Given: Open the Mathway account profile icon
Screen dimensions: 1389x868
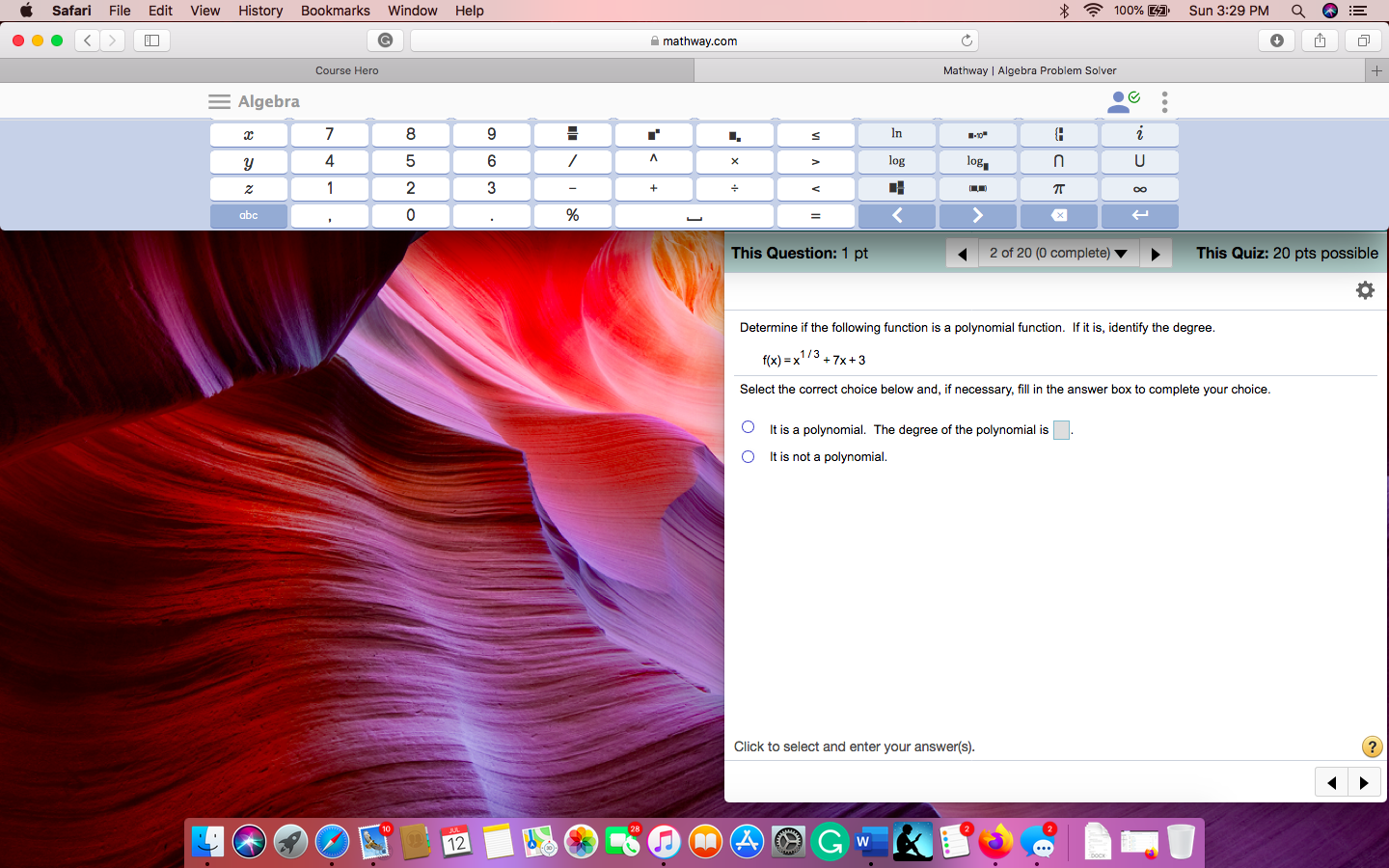Looking at the screenshot, I should click(x=1124, y=101).
